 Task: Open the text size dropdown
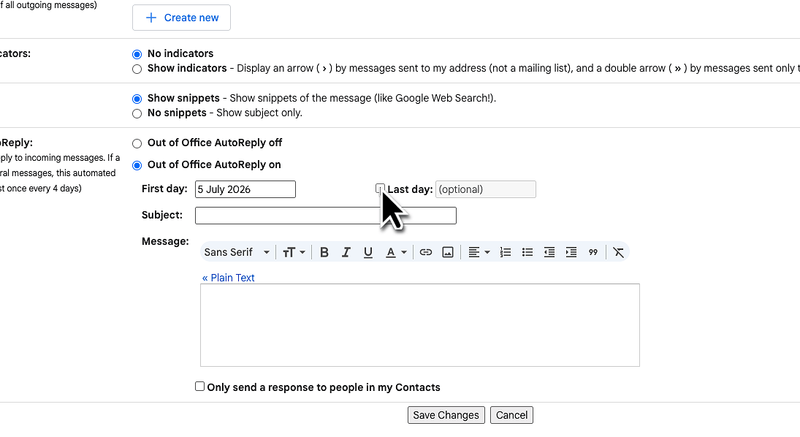point(294,252)
